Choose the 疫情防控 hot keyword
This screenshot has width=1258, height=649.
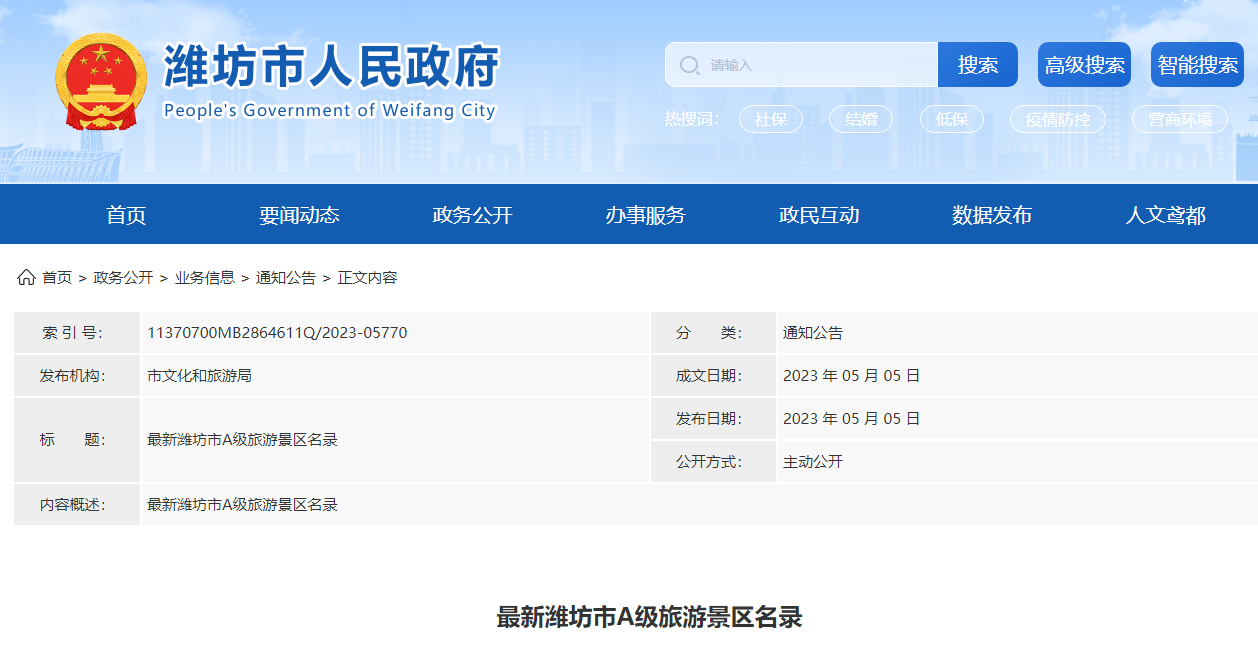(1057, 119)
